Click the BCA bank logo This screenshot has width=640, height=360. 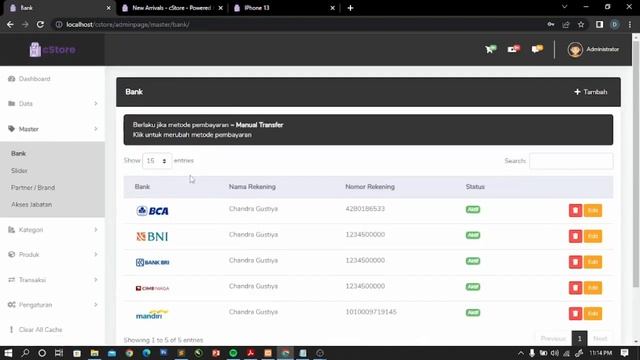[x=152, y=211]
